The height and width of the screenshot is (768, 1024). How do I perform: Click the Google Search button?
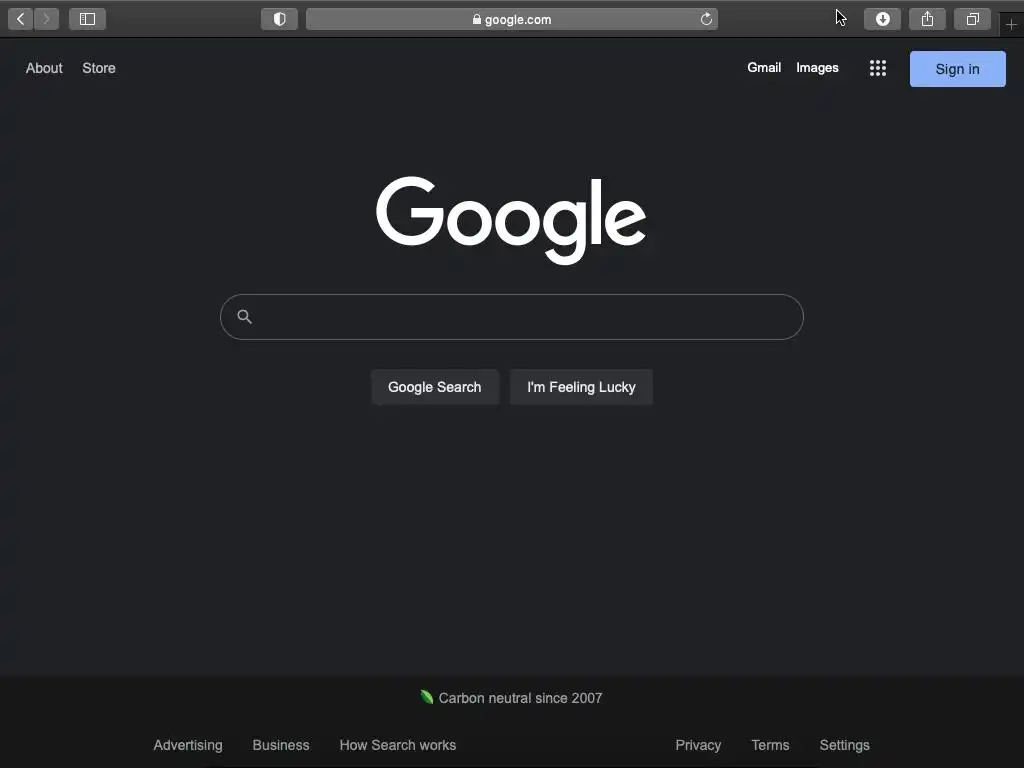(435, 387)
